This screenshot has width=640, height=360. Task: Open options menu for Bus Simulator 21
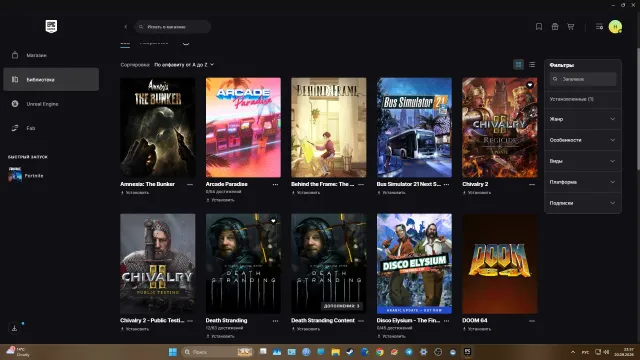tap(447, 184)
